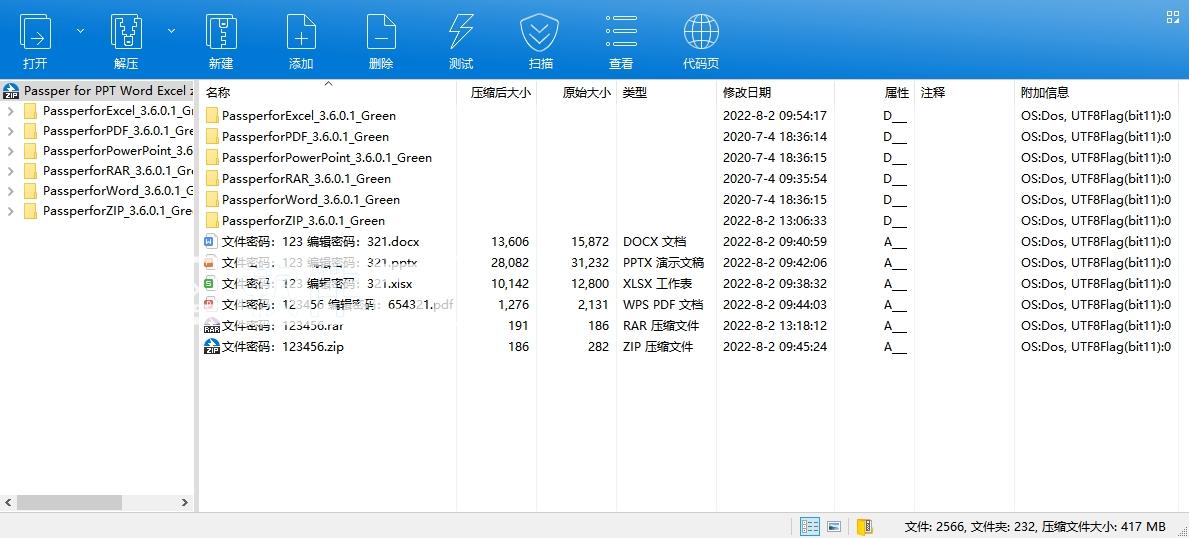Click the 新建 (New archive) toolbar icon

click(x=221, y=40)
